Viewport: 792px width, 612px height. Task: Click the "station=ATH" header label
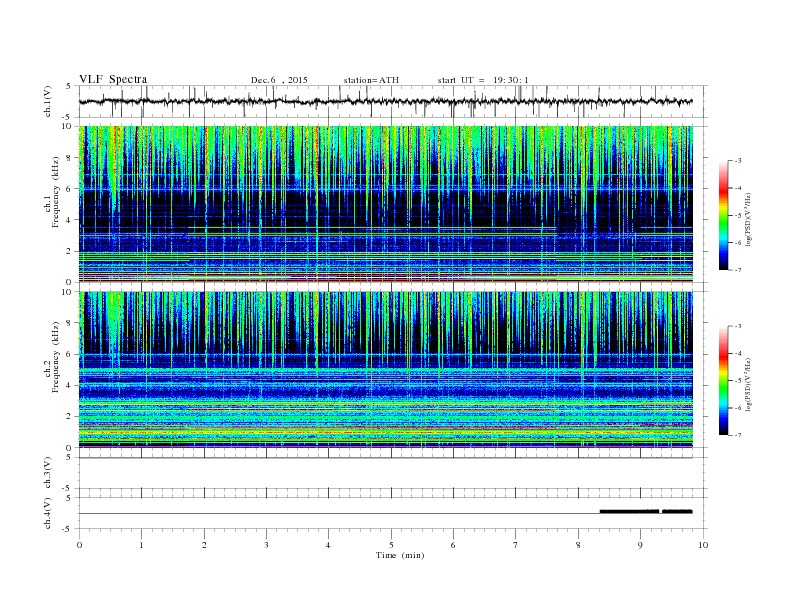371,80
